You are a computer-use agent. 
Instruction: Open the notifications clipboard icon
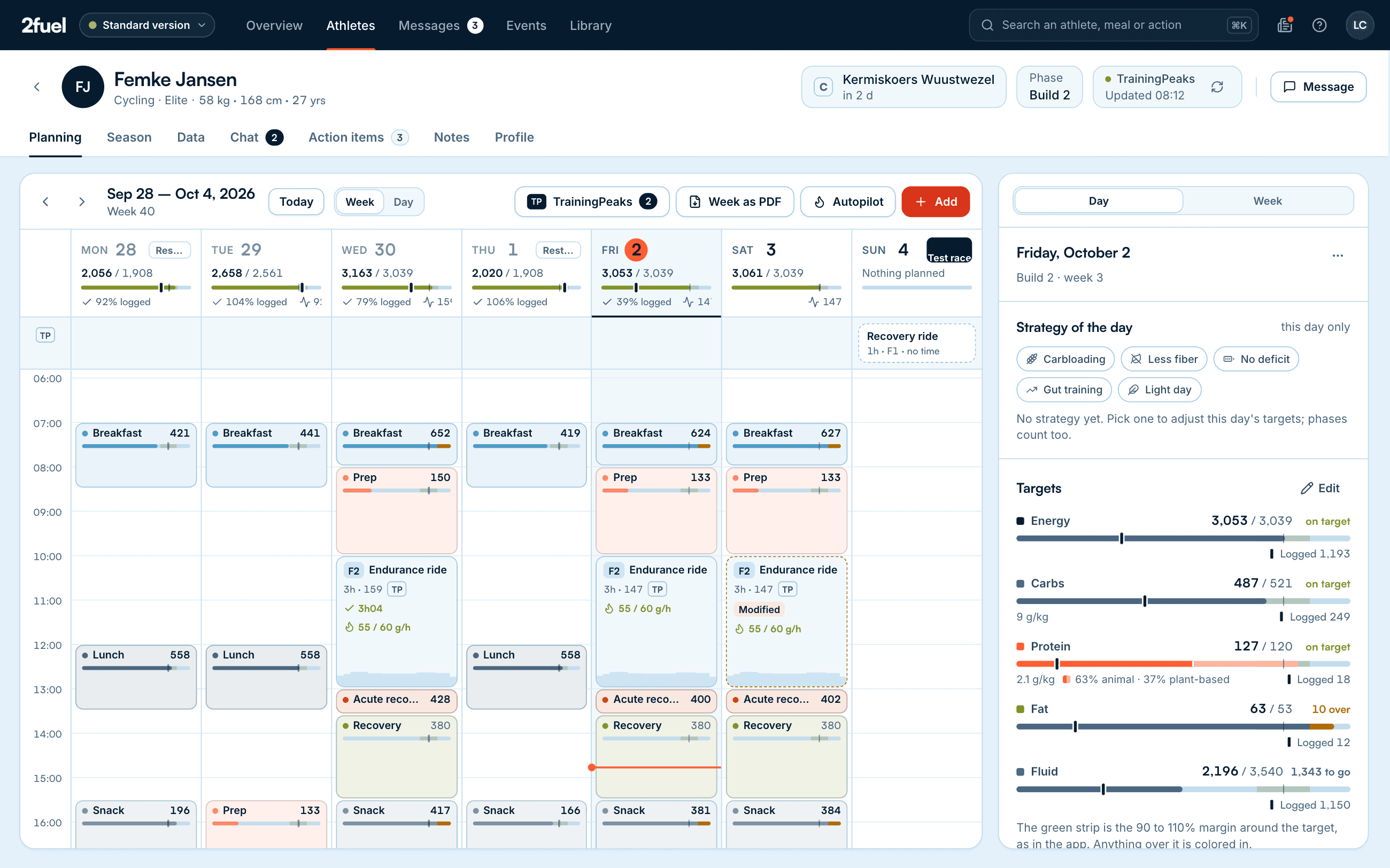(1284, 25)
